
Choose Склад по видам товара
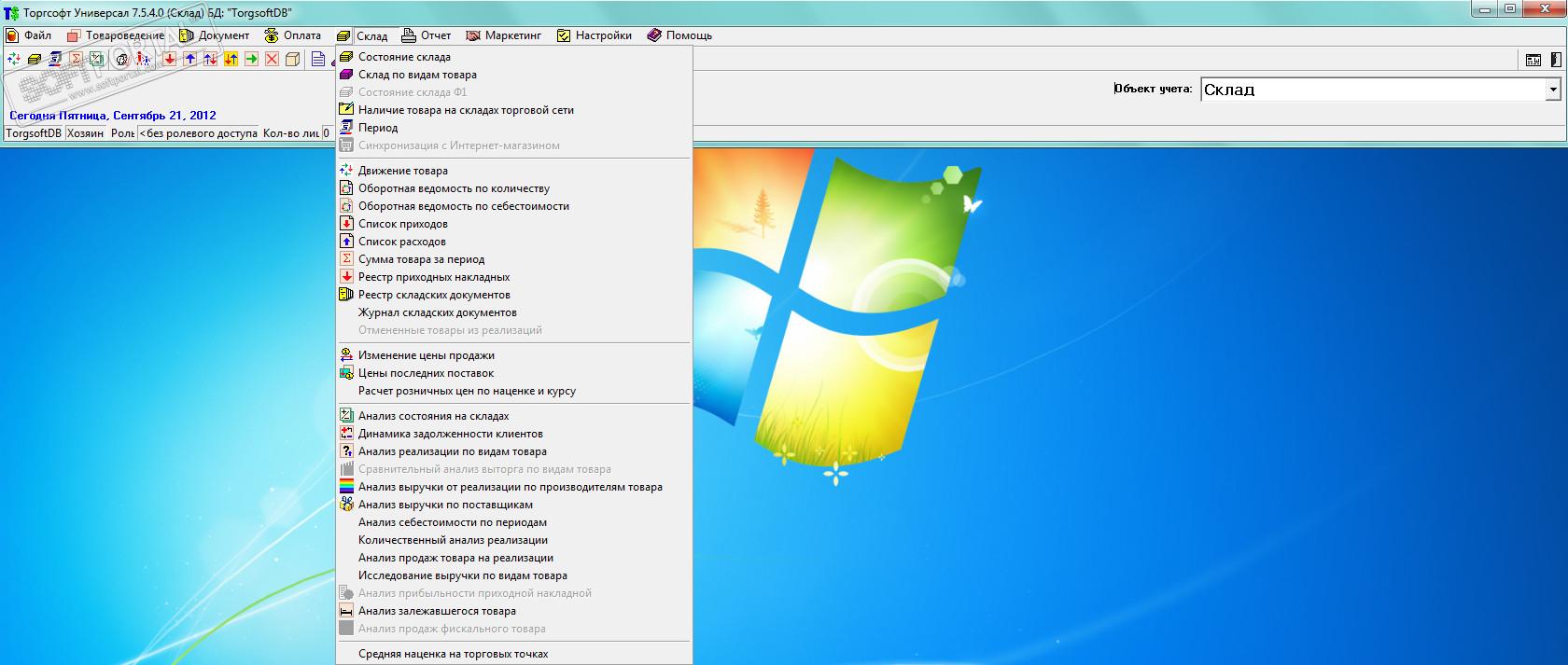coord(513,75)
